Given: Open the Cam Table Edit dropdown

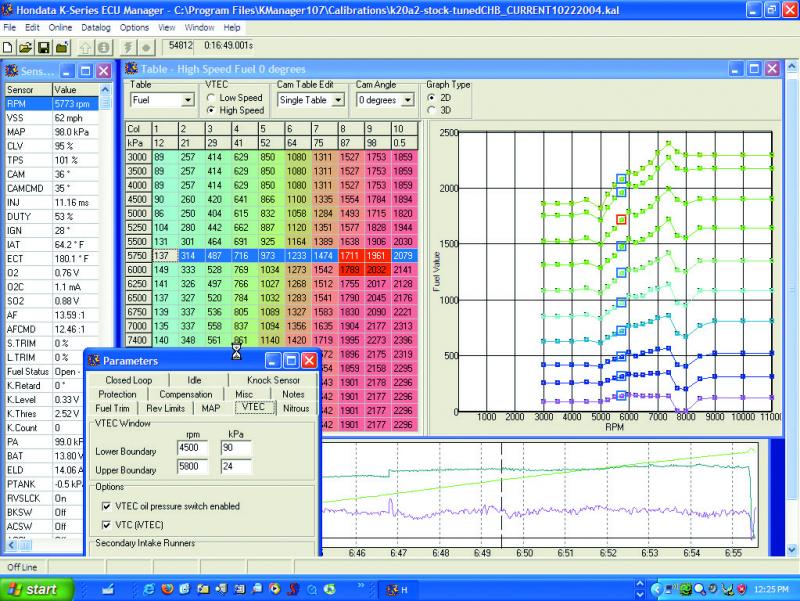Looking at the screenshot, I should coord(338,100).
